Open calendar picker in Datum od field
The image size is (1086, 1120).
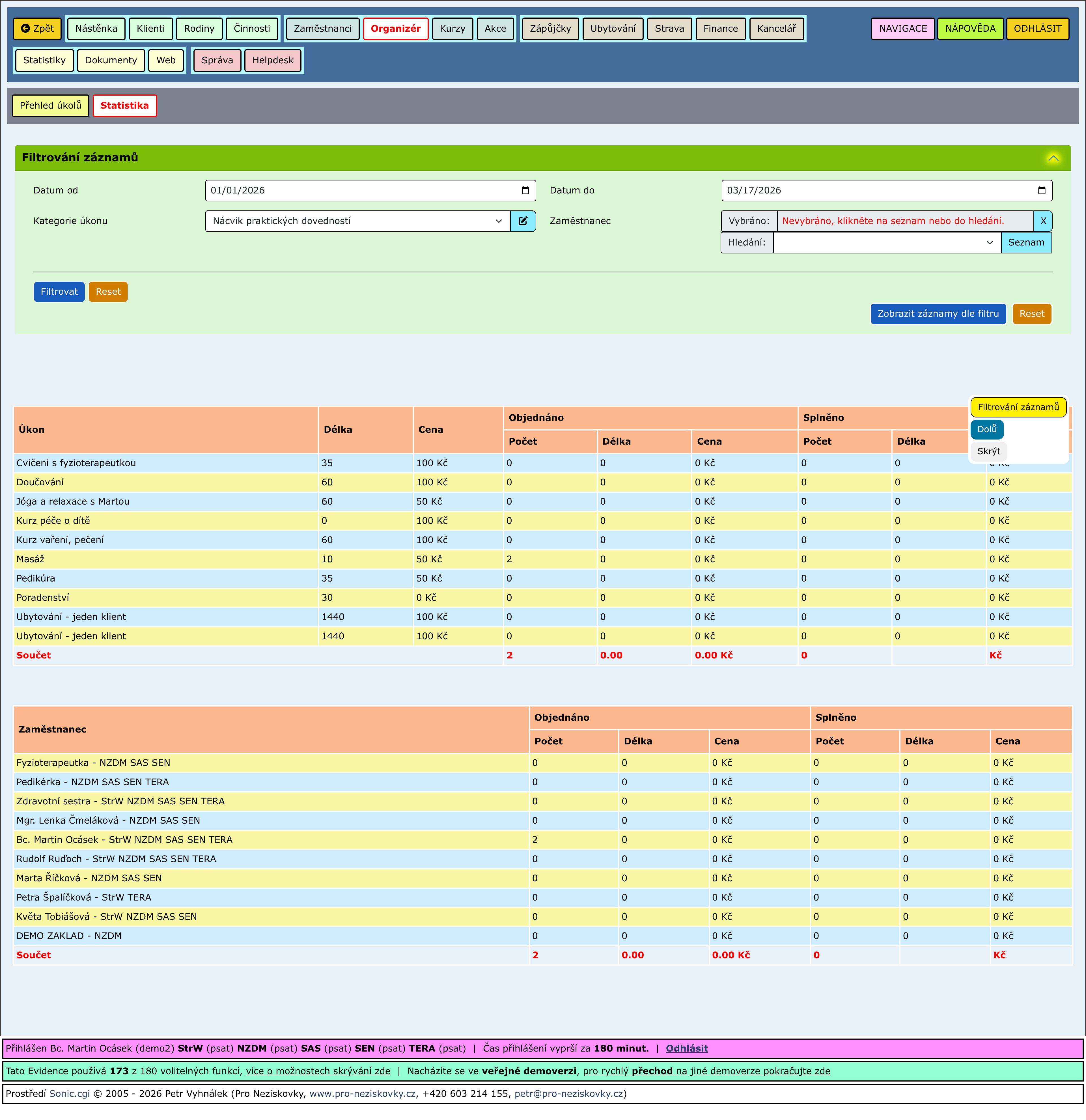tap(525, 191)
